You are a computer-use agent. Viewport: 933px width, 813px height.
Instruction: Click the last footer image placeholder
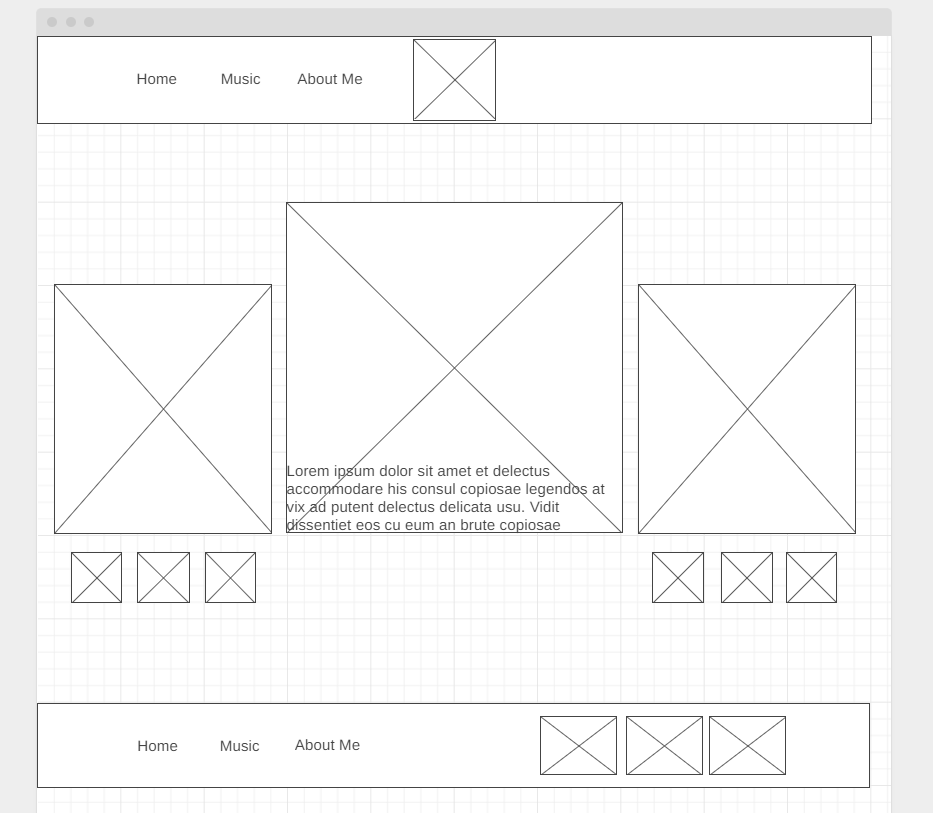coord(747,745)
